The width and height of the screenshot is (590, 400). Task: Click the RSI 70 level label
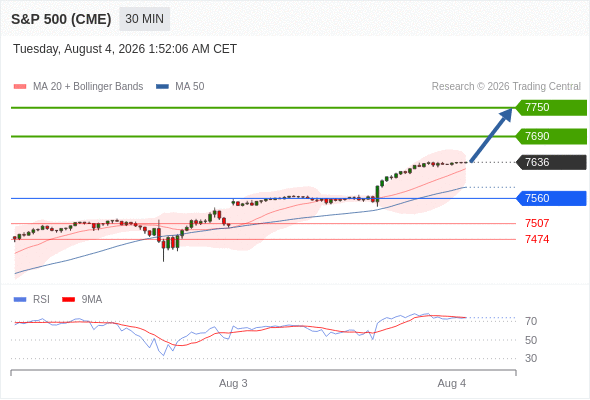tap(531, 321)
